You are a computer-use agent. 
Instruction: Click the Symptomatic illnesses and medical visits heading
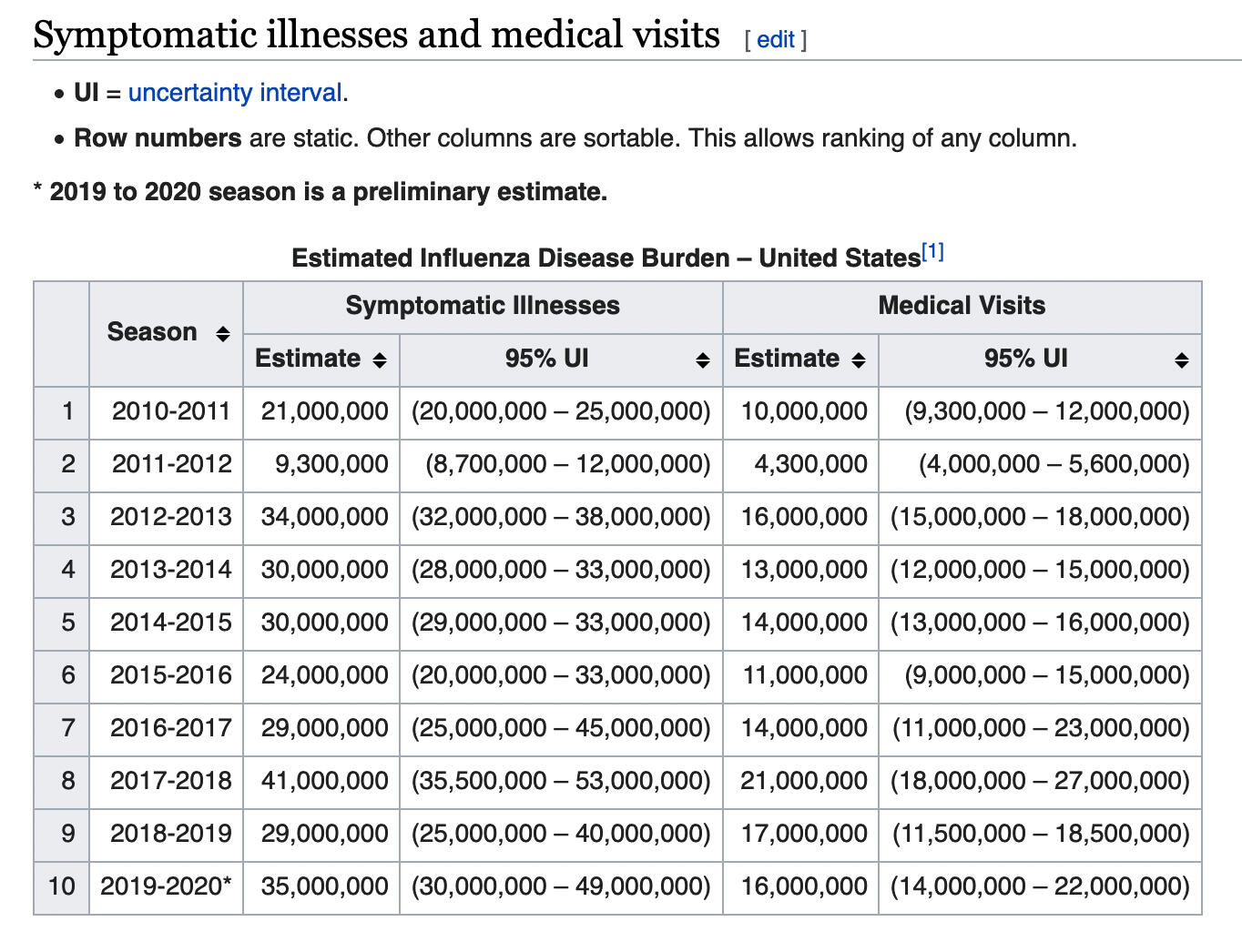tap(376, 35)
